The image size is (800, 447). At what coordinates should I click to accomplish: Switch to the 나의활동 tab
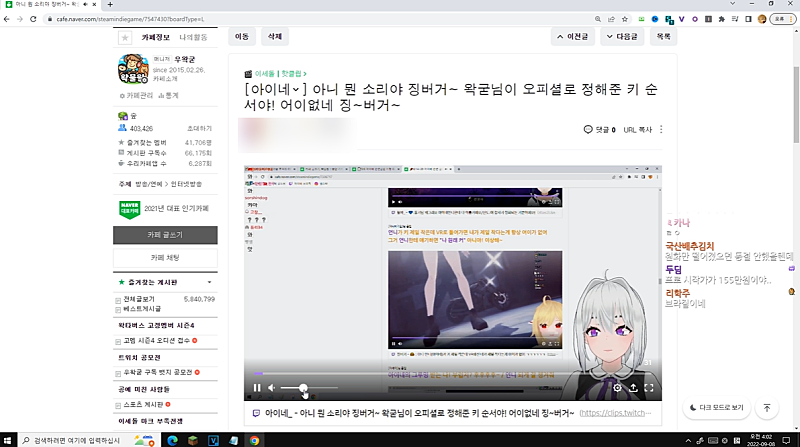[x=194, y=37]
